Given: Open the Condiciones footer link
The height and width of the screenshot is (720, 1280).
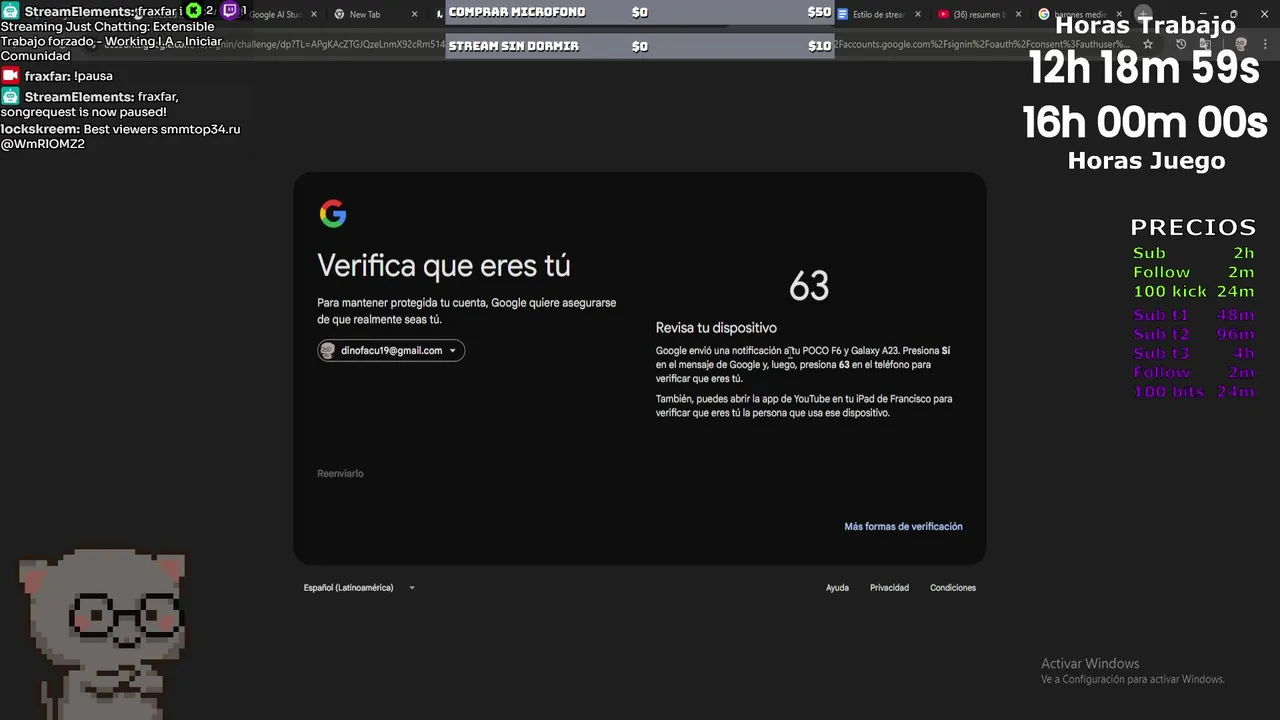Looking at the screenshot, I should pyautogui.click(x=953, y=587).
